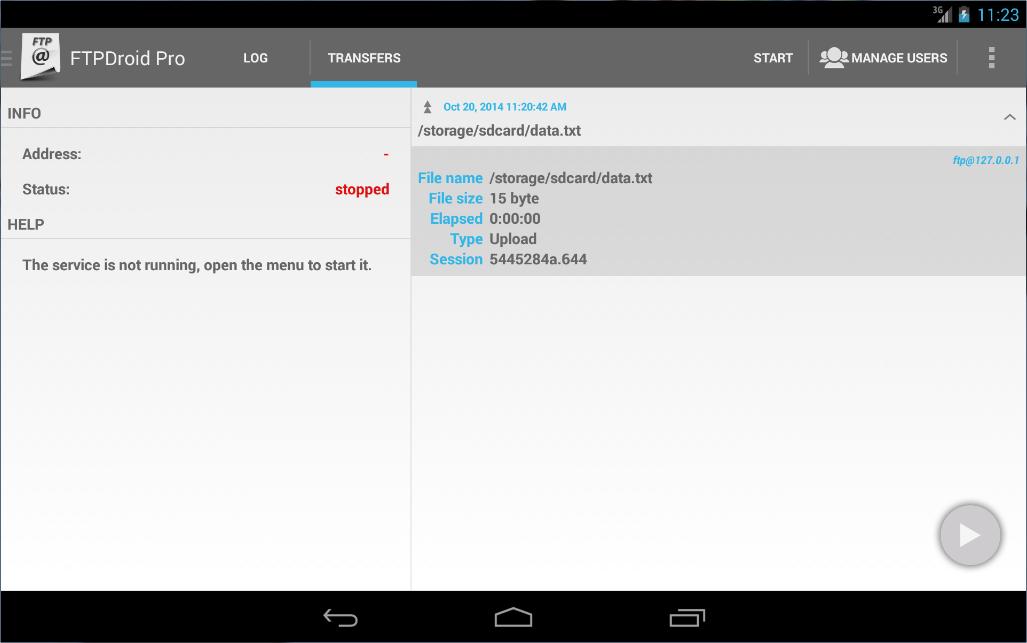Collapse the data.txt transfer entry chevron
1027x643 pixels.
(x=1009, y=117)
